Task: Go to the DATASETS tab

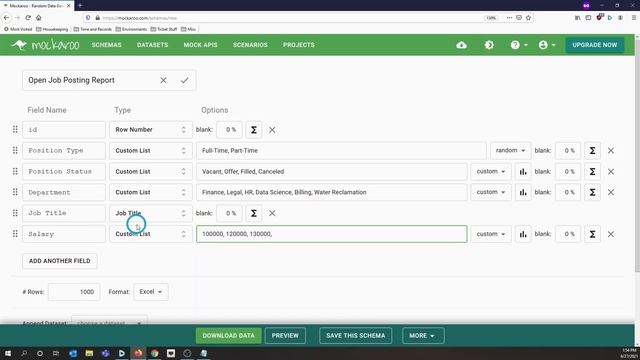Action: [152, 45]
